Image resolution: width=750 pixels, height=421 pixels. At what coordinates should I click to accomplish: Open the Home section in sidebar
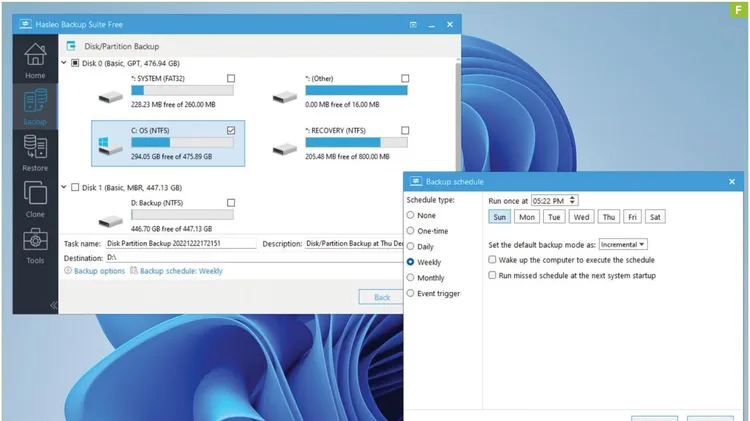35,60
